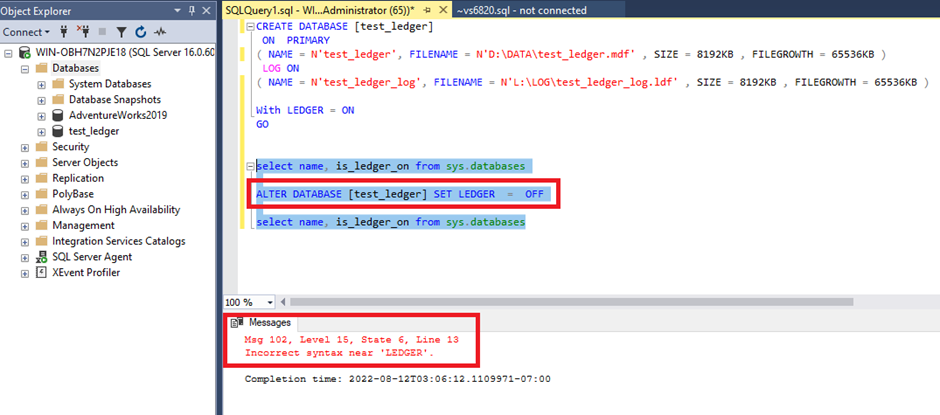The width and height of the screenshot is (940, 415).
Task: Open Object Explorer window position dropdown
Action: [x=177, y=11]
